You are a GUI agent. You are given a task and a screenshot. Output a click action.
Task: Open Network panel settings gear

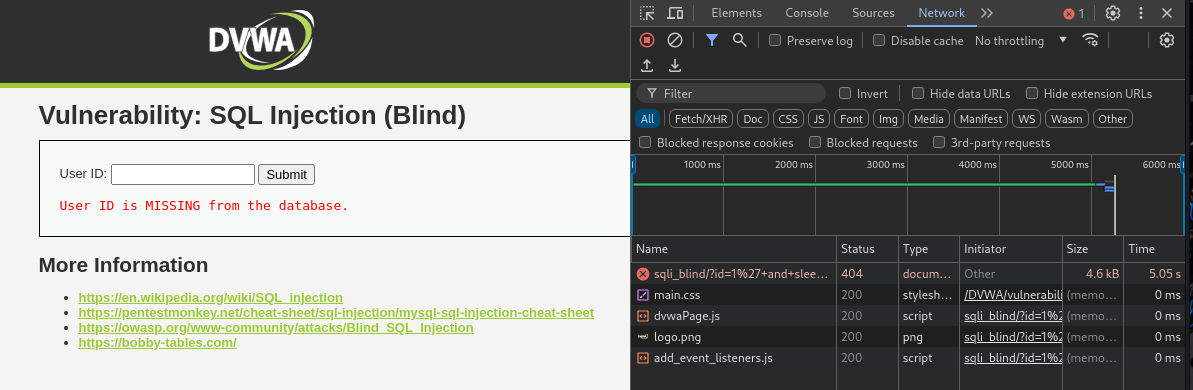tap(1166, 40)
